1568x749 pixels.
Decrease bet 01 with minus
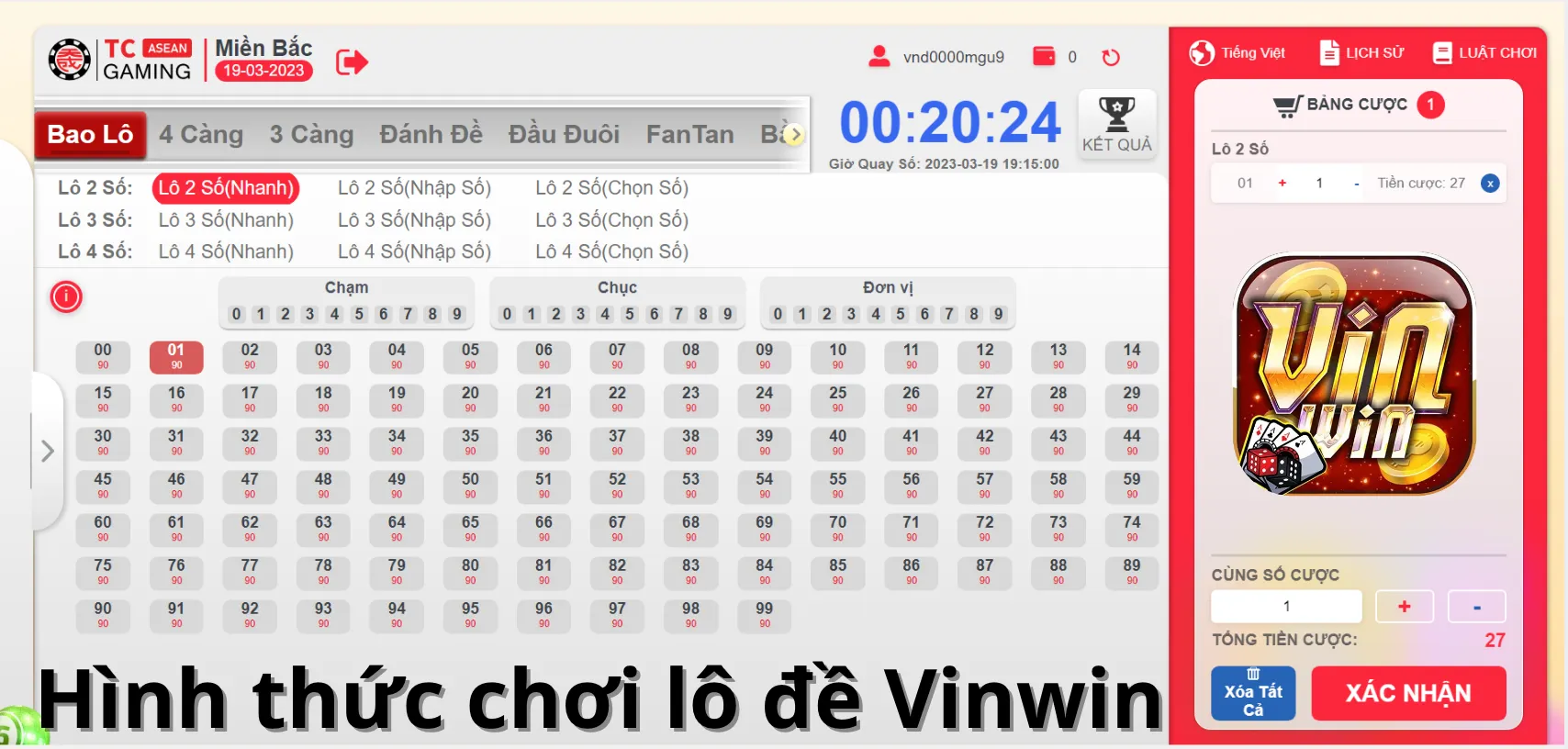pos(1357,184)
